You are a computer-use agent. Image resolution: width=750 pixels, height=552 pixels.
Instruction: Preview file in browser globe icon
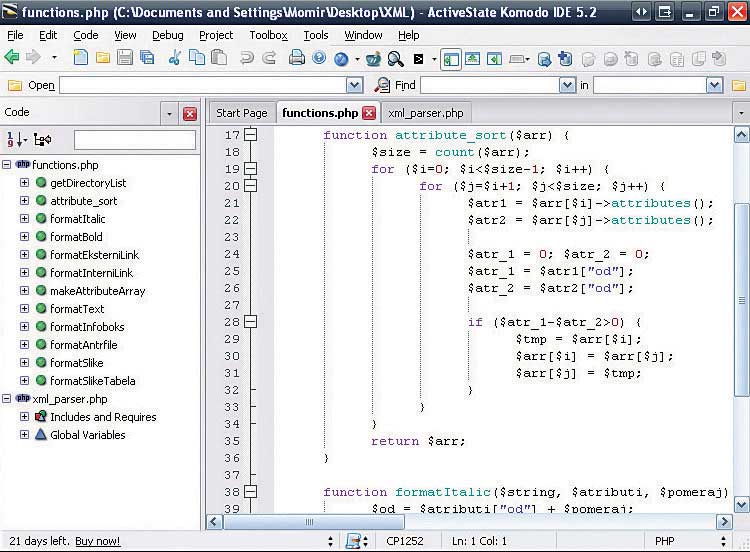click(x=341, y=59)
